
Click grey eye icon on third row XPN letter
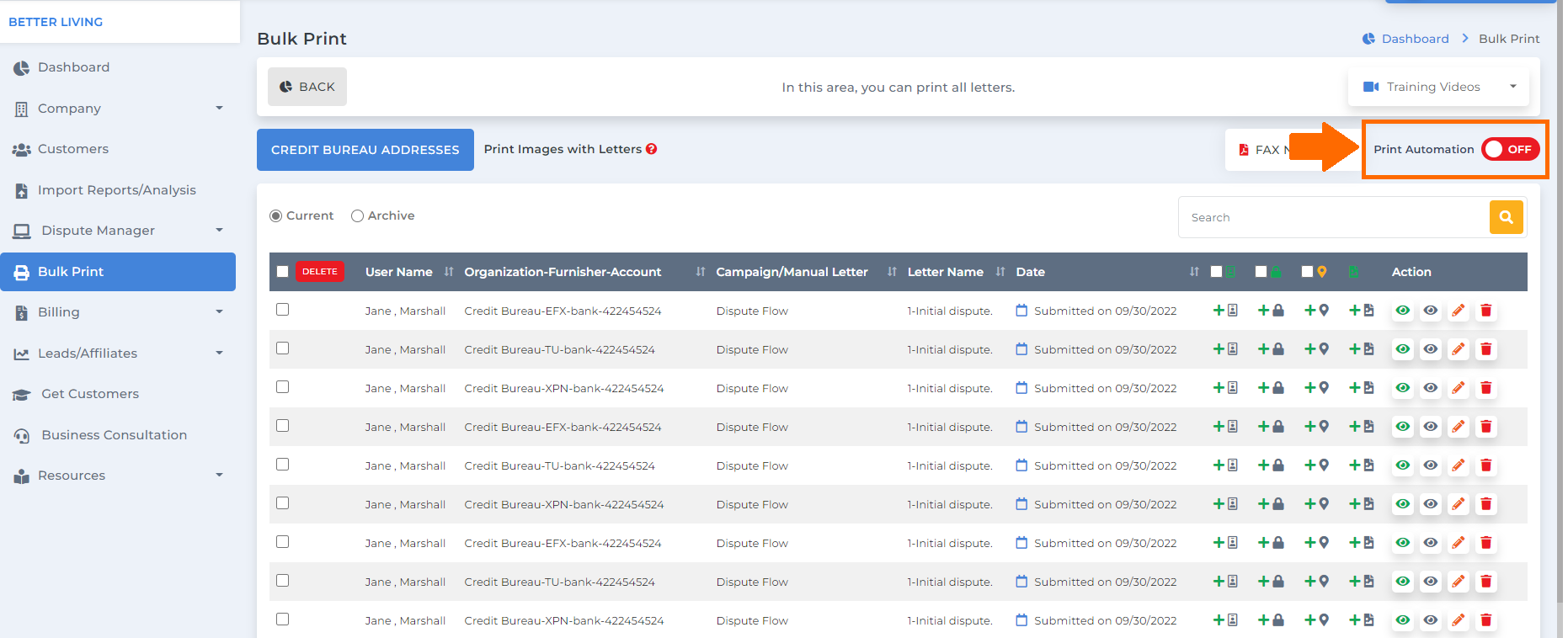[x=1431, y=388]
